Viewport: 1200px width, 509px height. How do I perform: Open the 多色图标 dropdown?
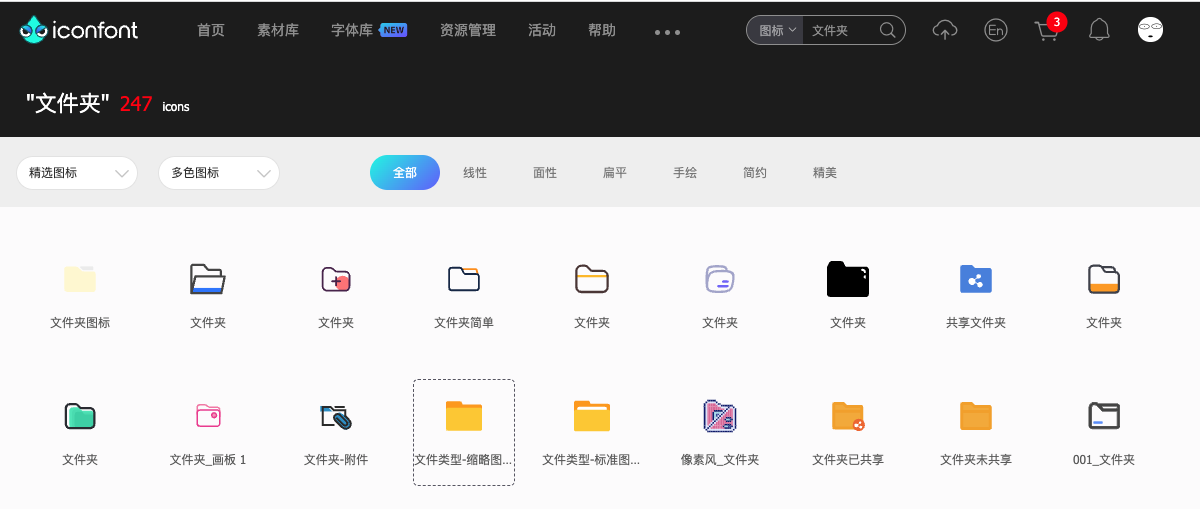coord(219,173)
